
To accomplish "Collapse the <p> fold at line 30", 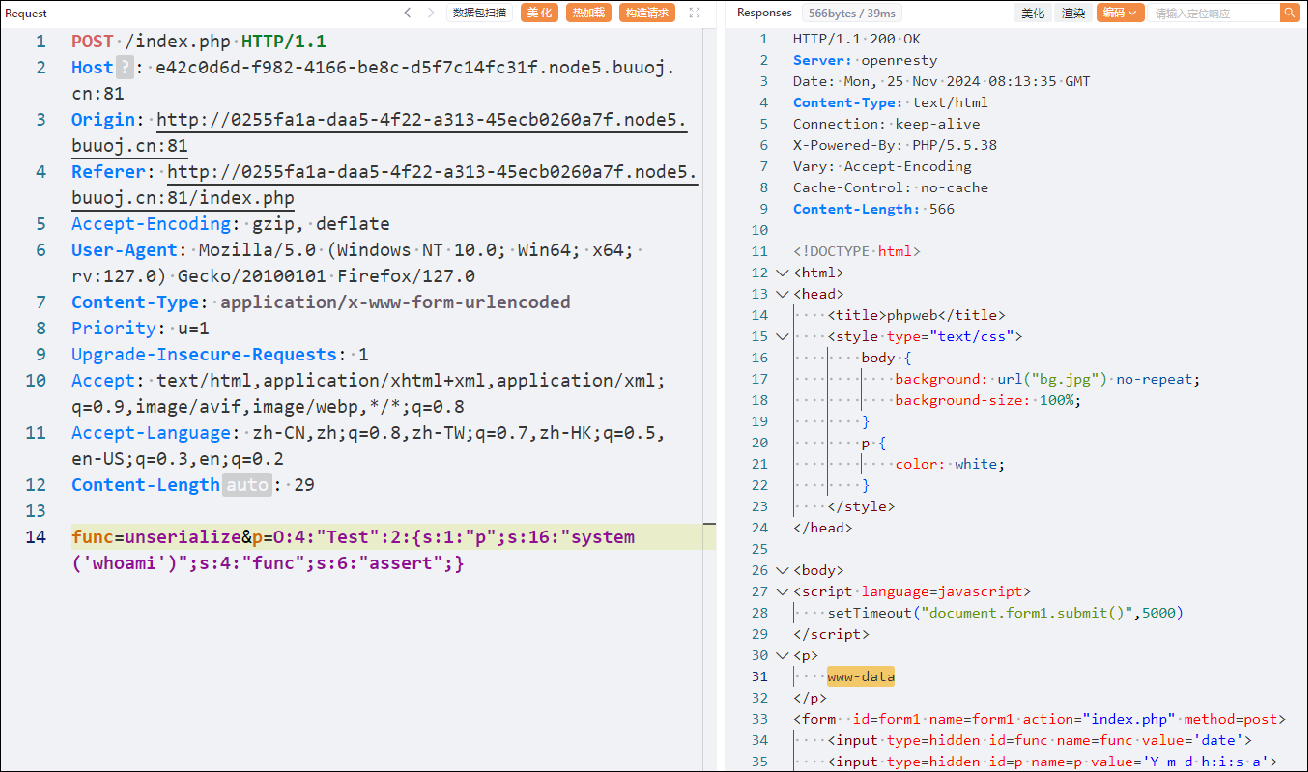I will tap(782, 655).
